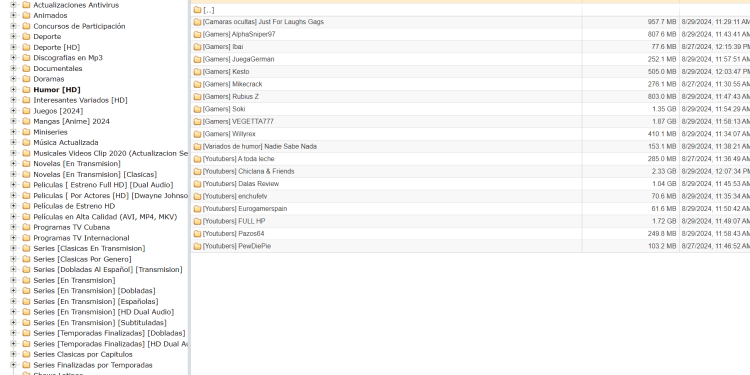This screenshot has height=375, width=750.
Task: Go up via the [..] parent link
Action: pos(209,10)
